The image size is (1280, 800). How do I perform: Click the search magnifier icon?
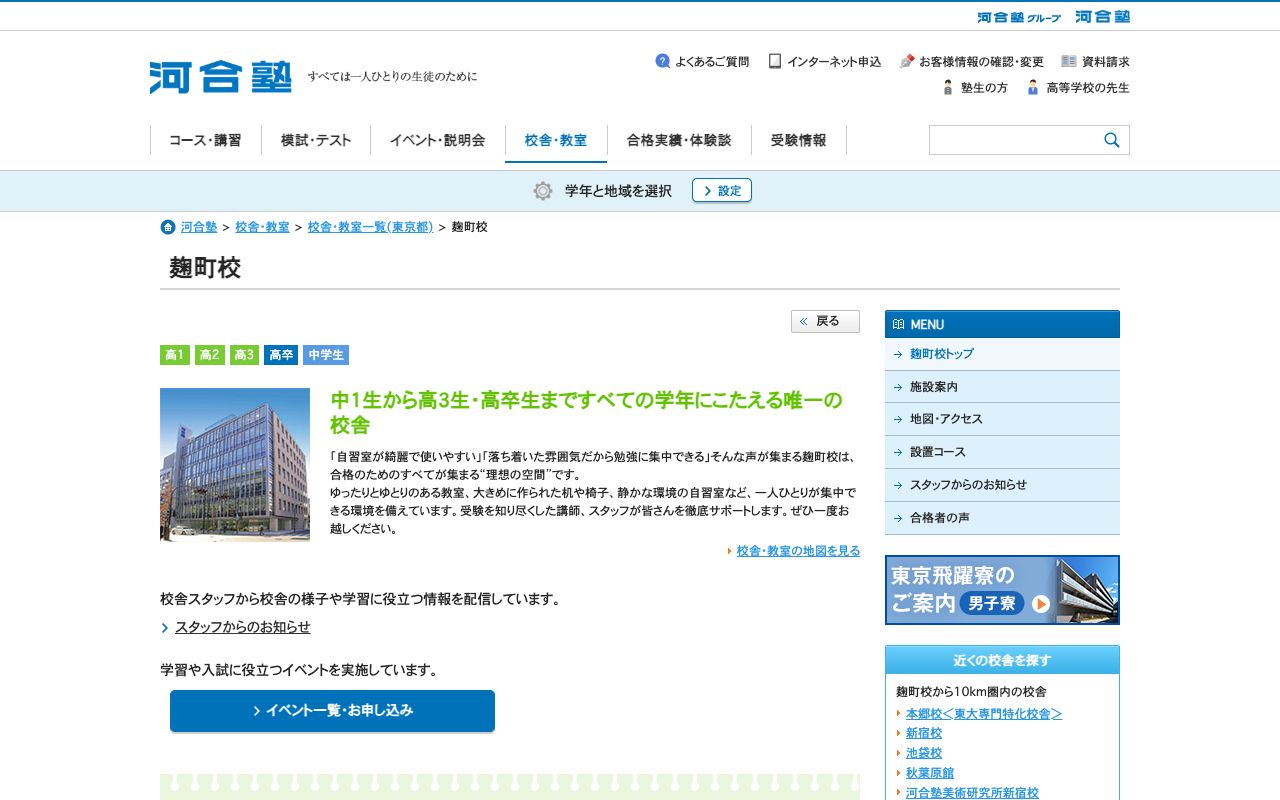pos(1112,140)
